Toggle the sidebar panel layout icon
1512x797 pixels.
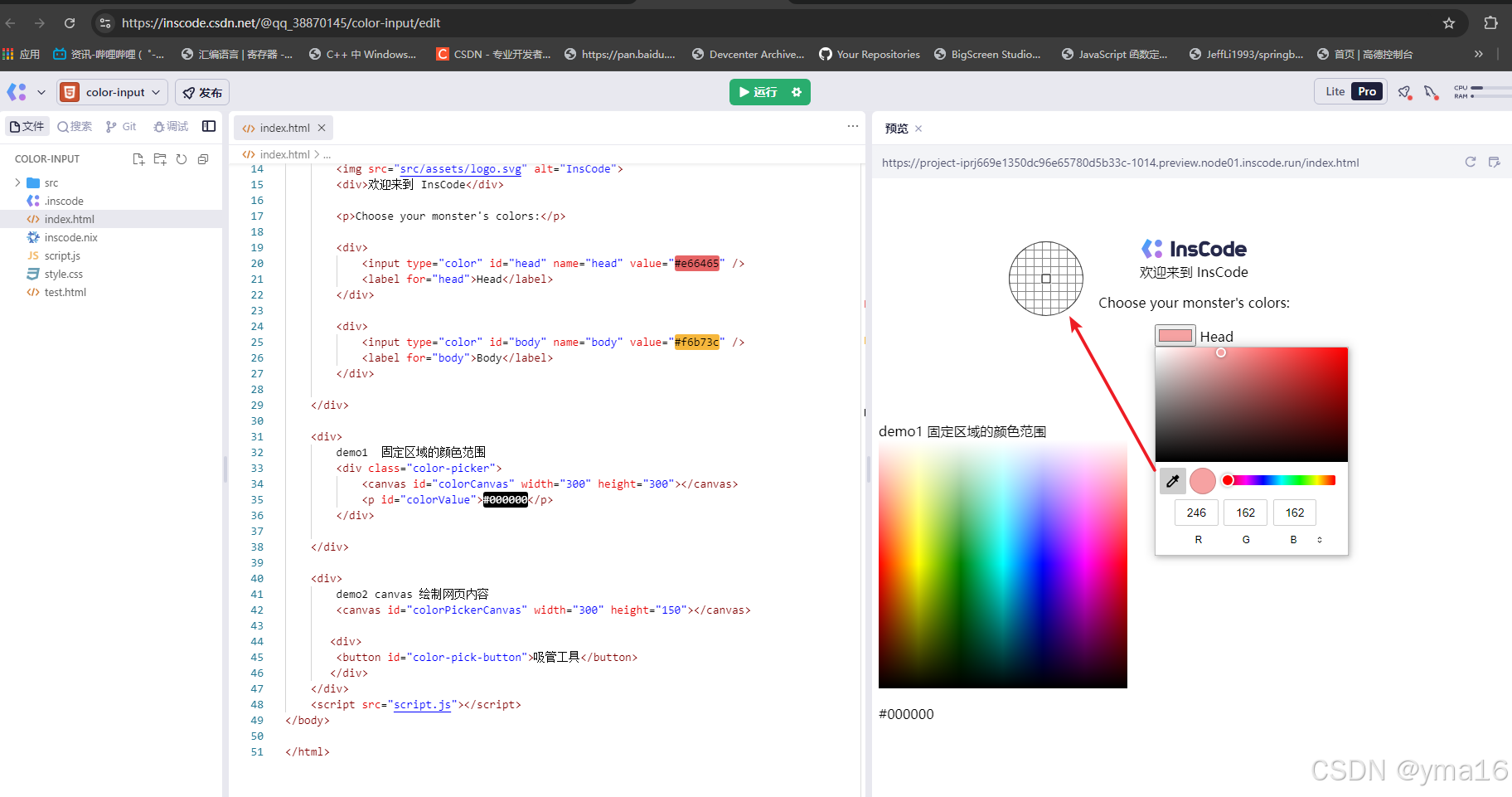point(209,126)
